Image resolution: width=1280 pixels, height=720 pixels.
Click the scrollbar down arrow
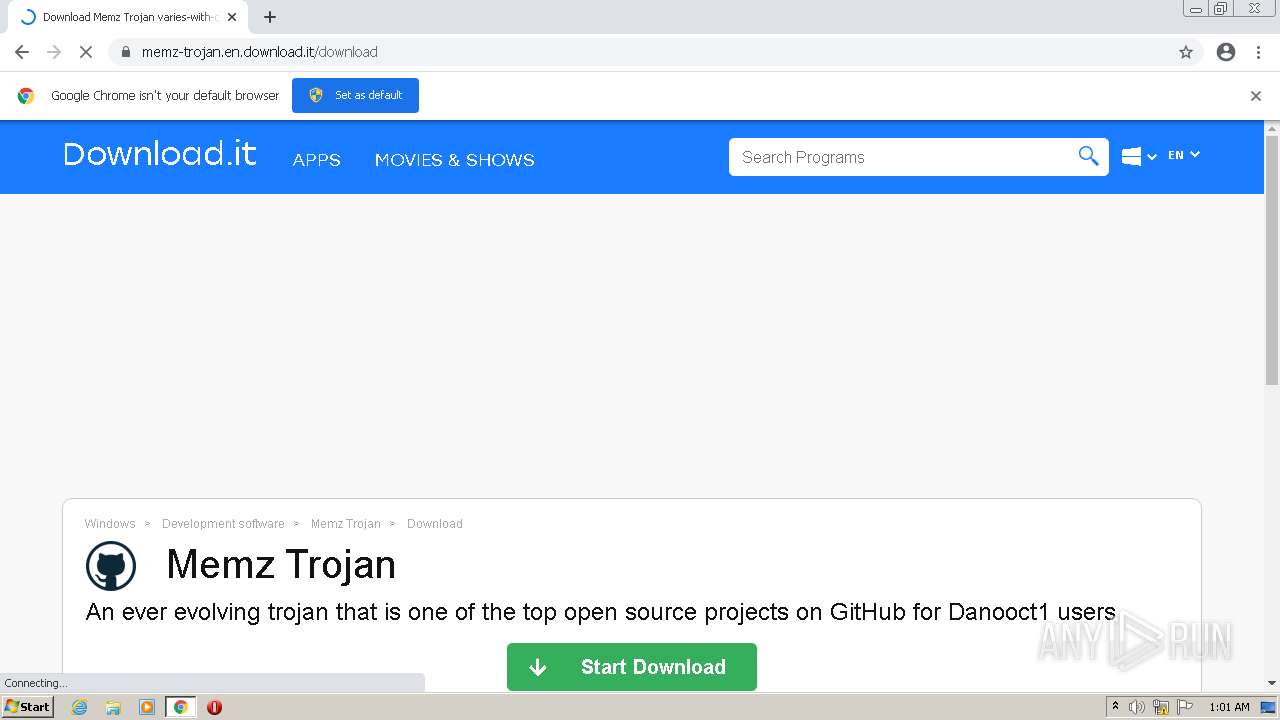[x=1272, y=683]
